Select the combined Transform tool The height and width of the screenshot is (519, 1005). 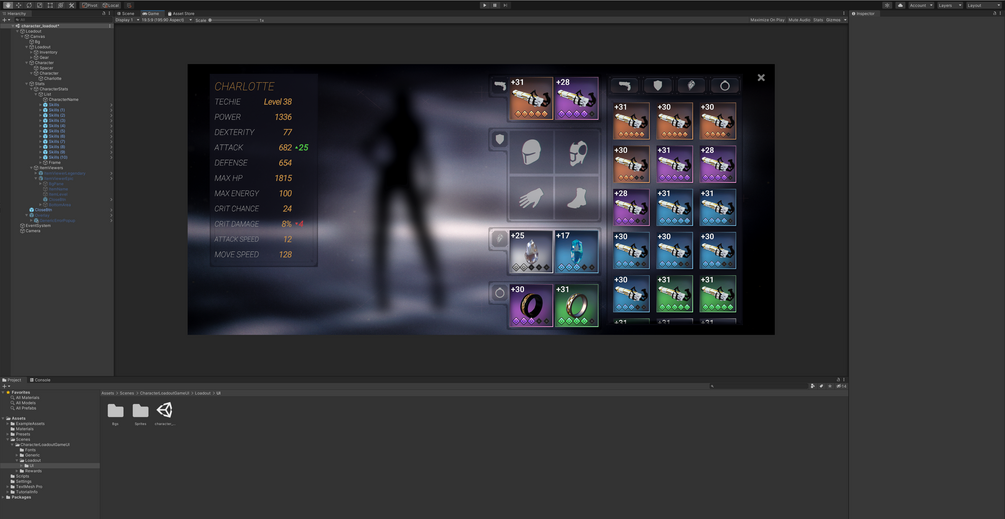(x=61, y=5)
